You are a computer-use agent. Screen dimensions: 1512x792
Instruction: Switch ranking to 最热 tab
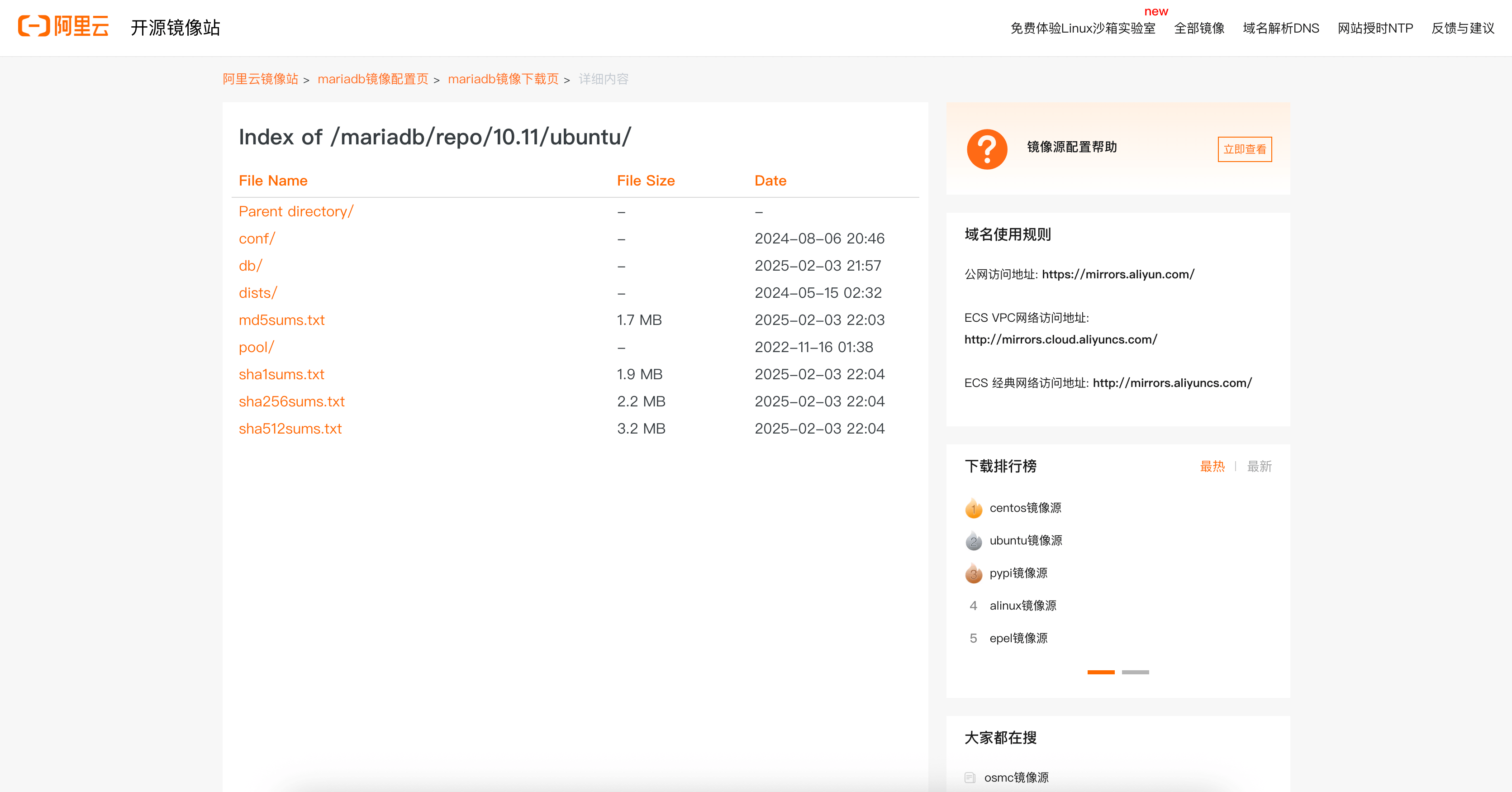[x=1212, y=466]
